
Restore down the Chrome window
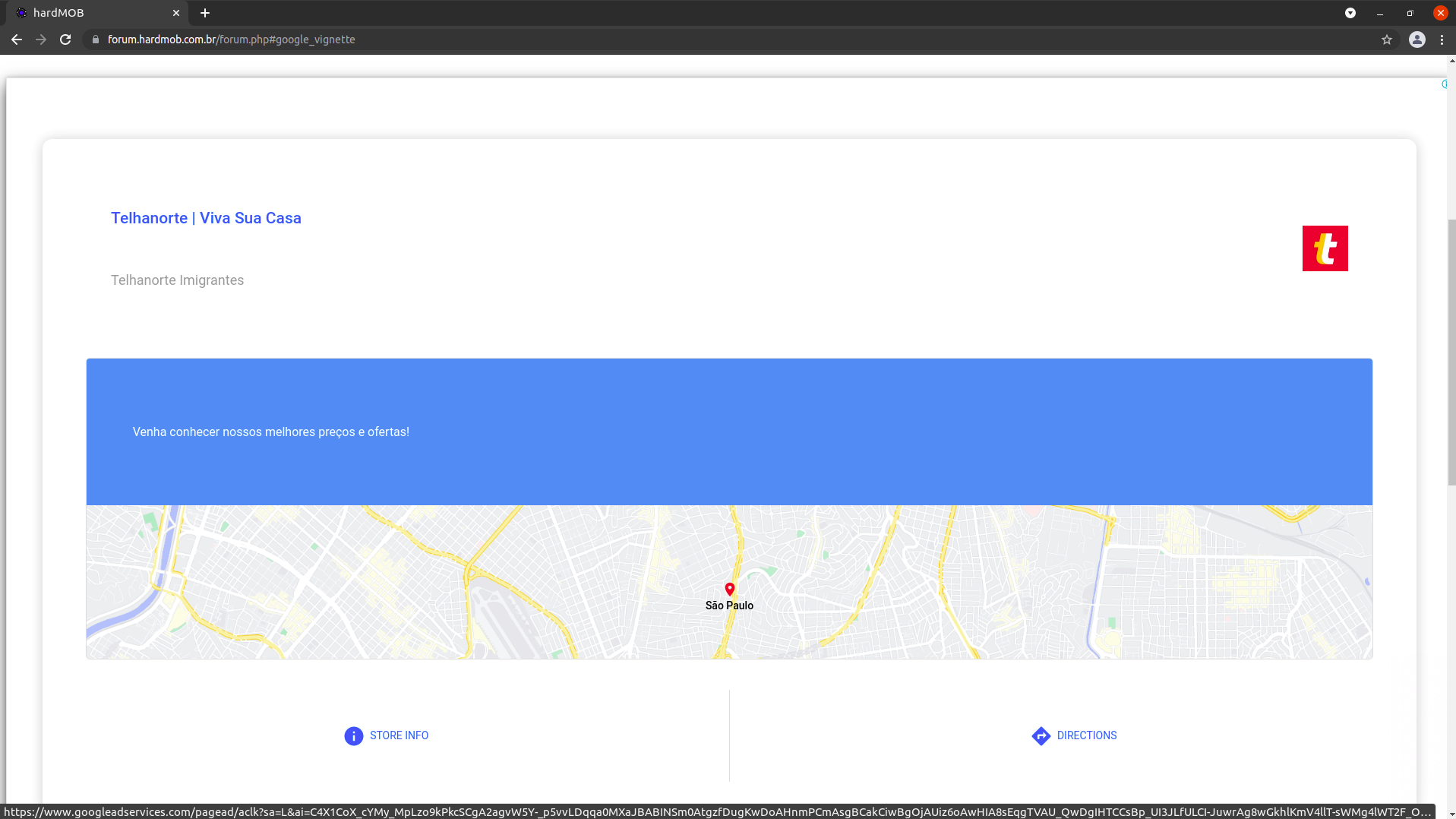coord(1410,13)
